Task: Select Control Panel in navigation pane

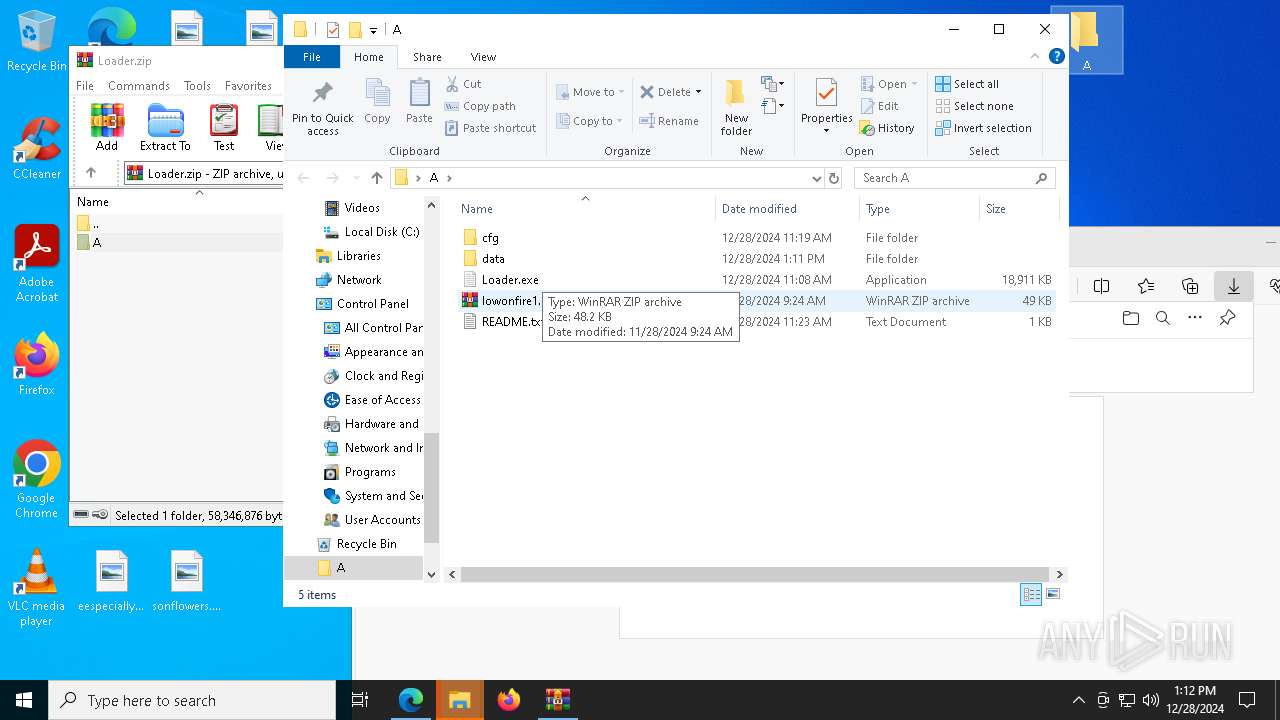Action: (x=362, y=304)
